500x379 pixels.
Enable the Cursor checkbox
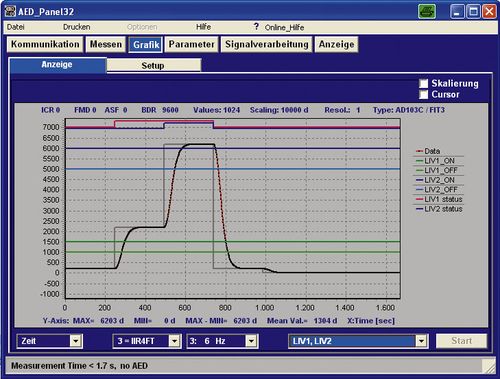pyautogui.click(x=423, y=94)
